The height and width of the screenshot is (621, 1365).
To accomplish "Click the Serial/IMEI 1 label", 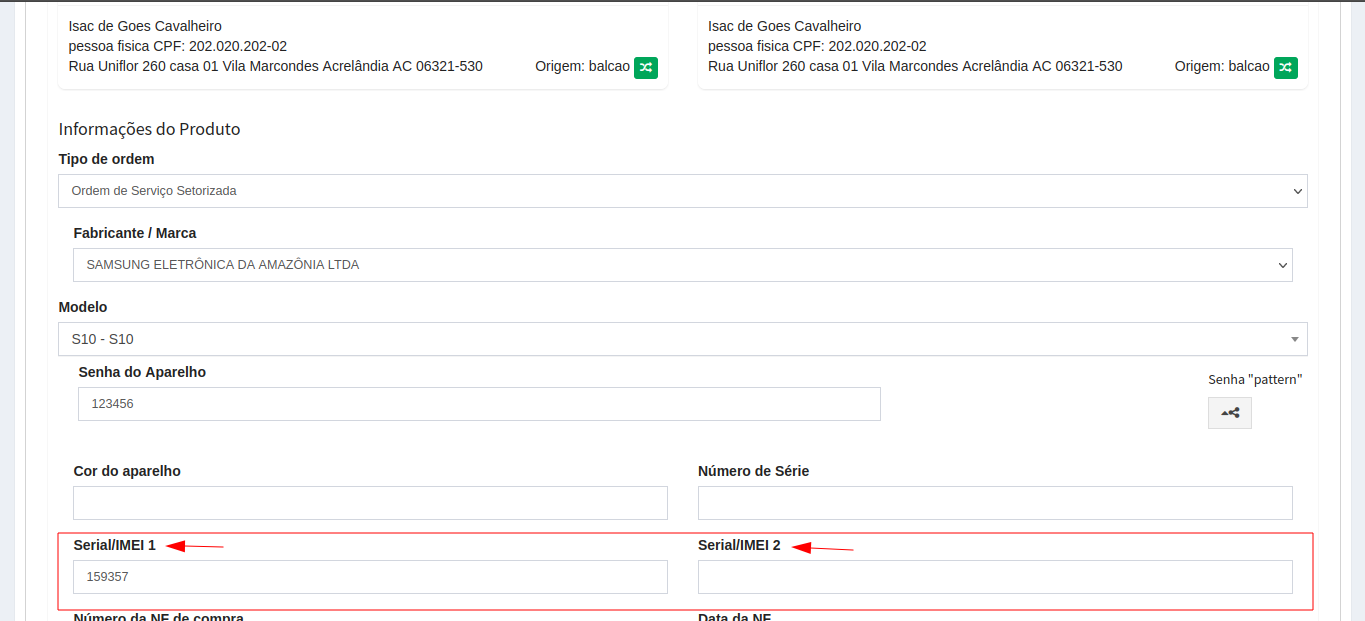I will (x=115, y=545).
